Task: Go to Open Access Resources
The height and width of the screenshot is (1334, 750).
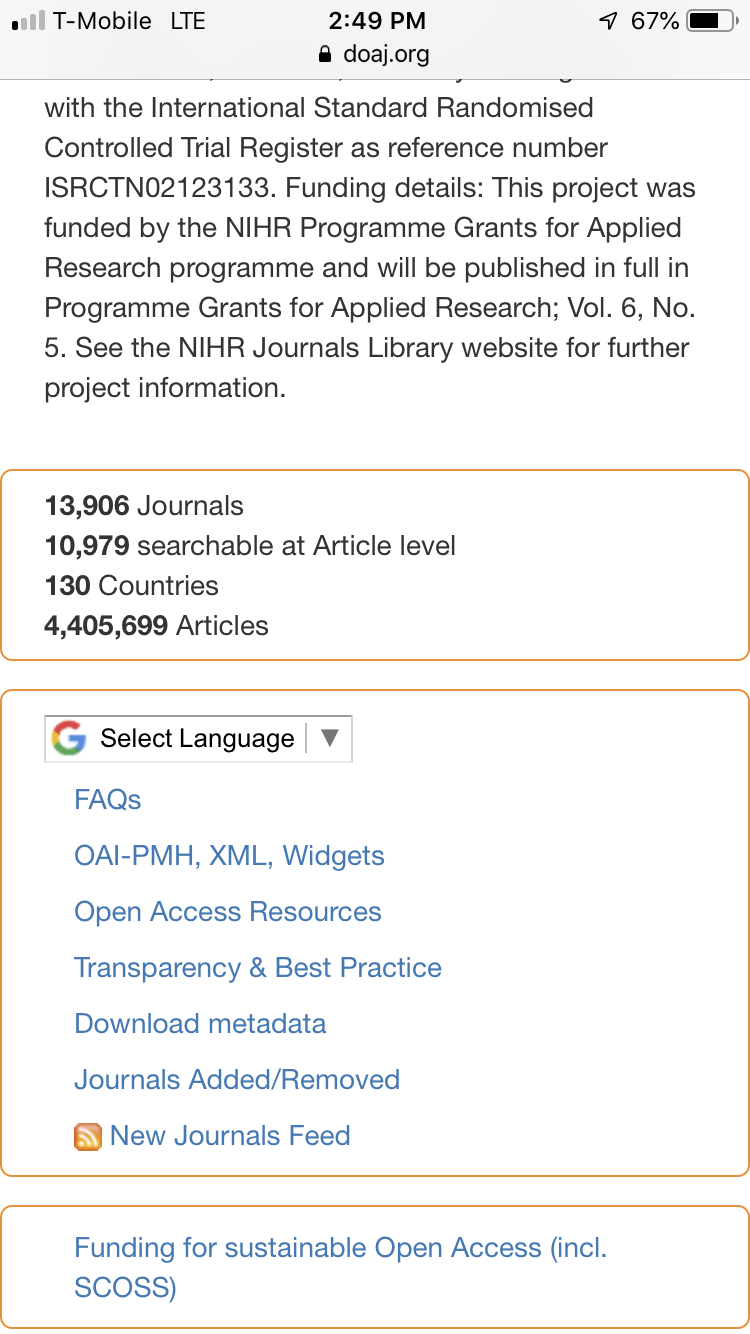Action: click(x=228, y=912)
